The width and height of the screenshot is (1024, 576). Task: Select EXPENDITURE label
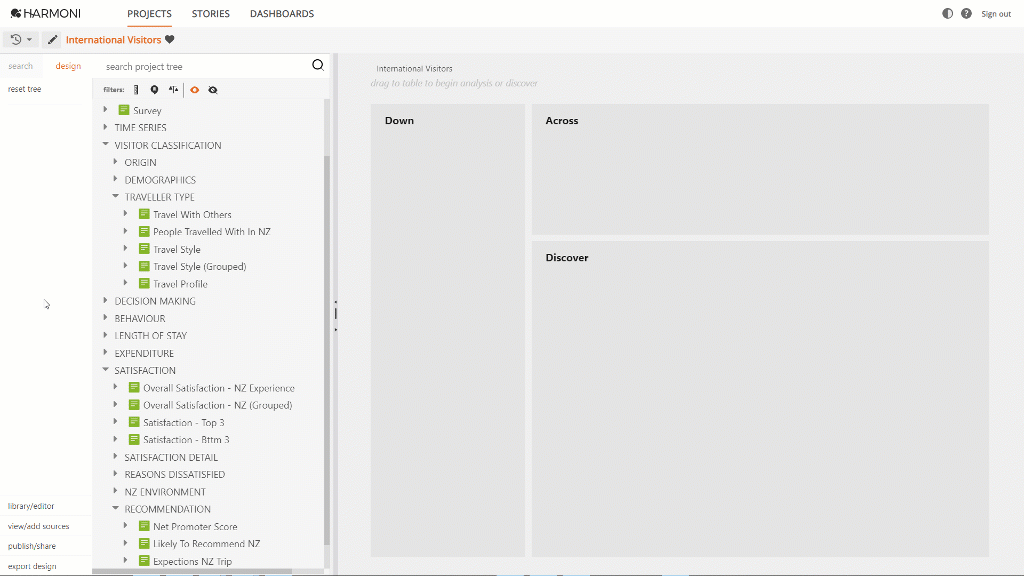(x=144, y=353)
